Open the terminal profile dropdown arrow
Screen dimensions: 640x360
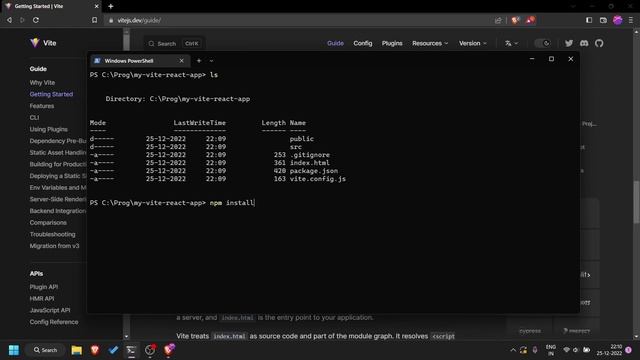click(x=211, y=61)
